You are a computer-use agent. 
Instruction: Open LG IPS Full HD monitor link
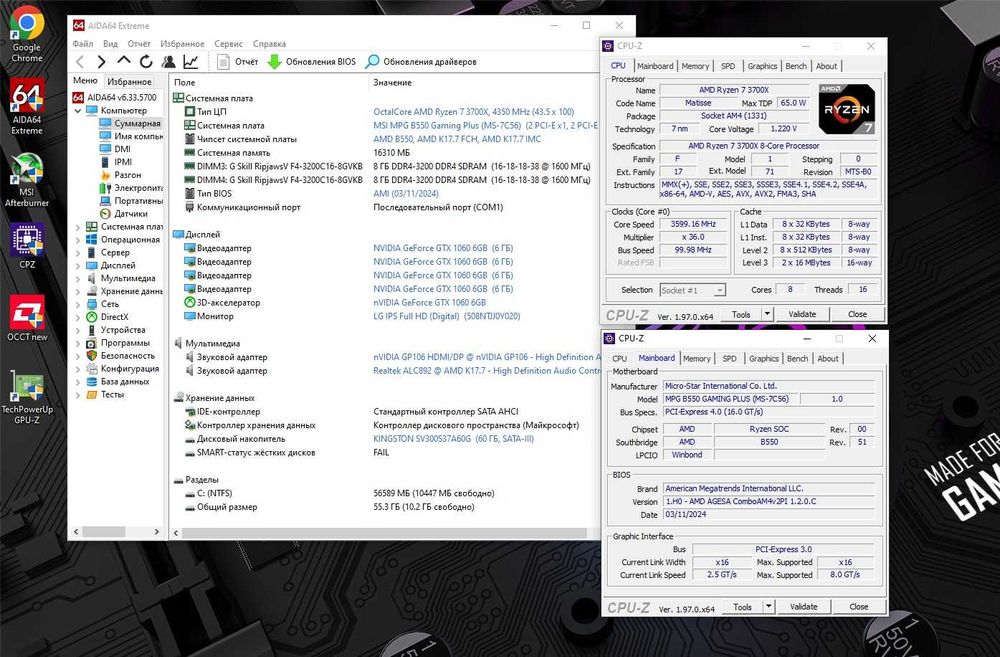click(446, 316)
